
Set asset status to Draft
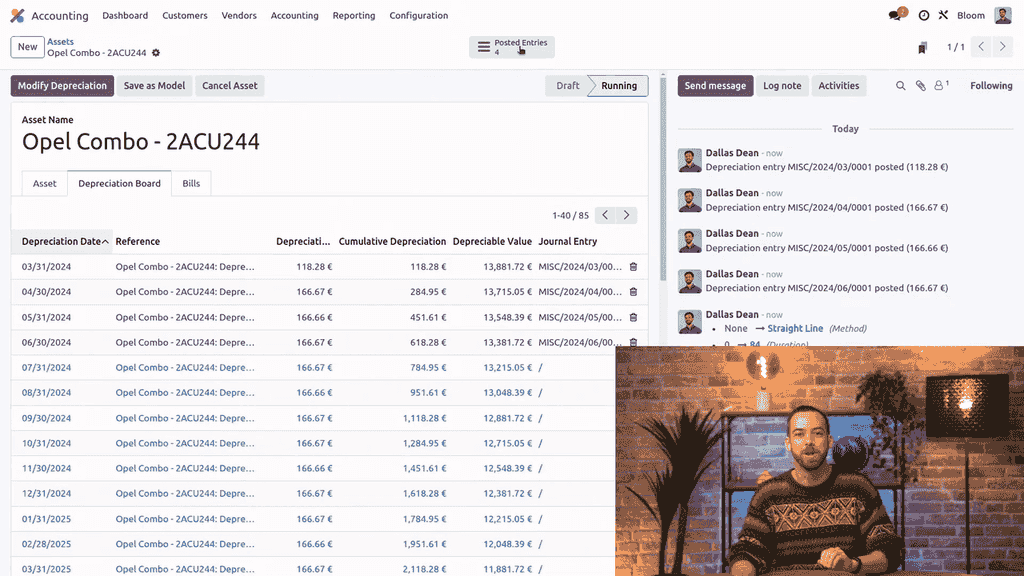567,86
